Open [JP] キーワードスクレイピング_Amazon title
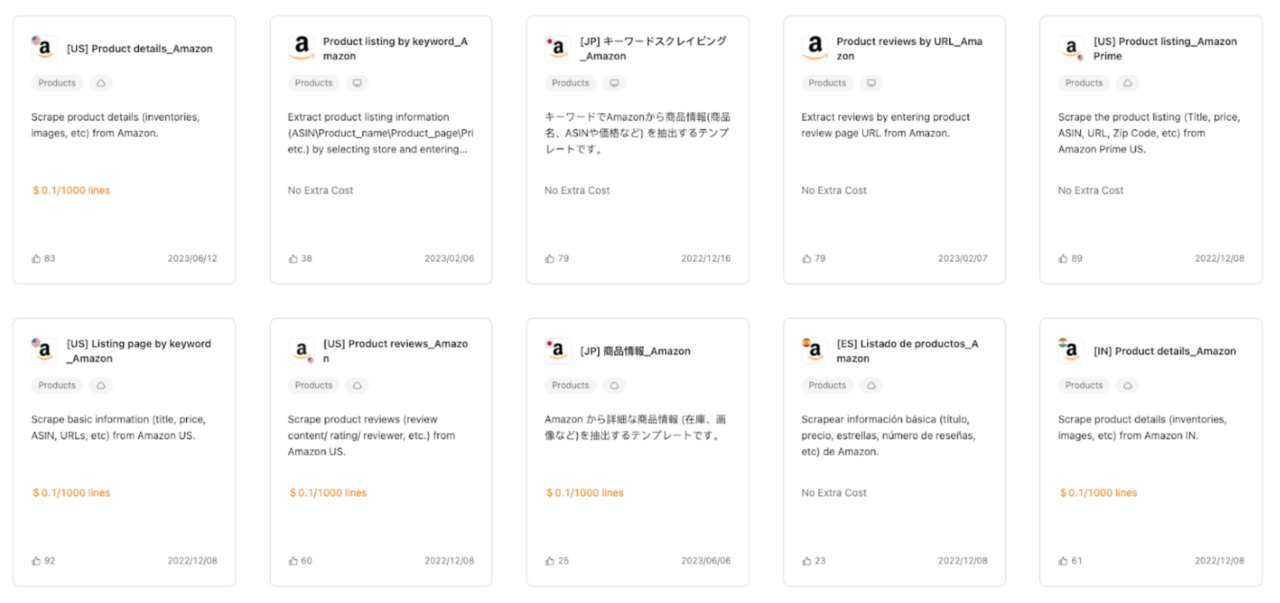Viewport: 1280px width, 603px height. pos(653,48)
